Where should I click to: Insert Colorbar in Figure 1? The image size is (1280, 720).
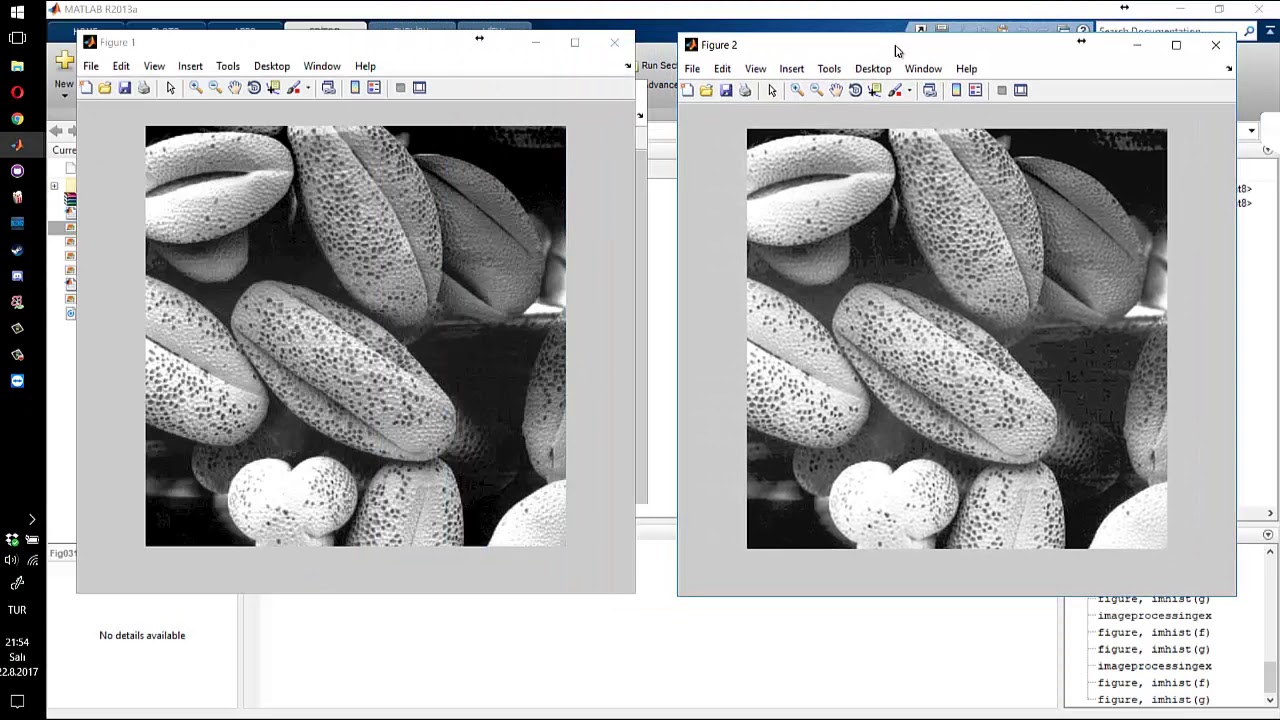[x=355, y=88]
